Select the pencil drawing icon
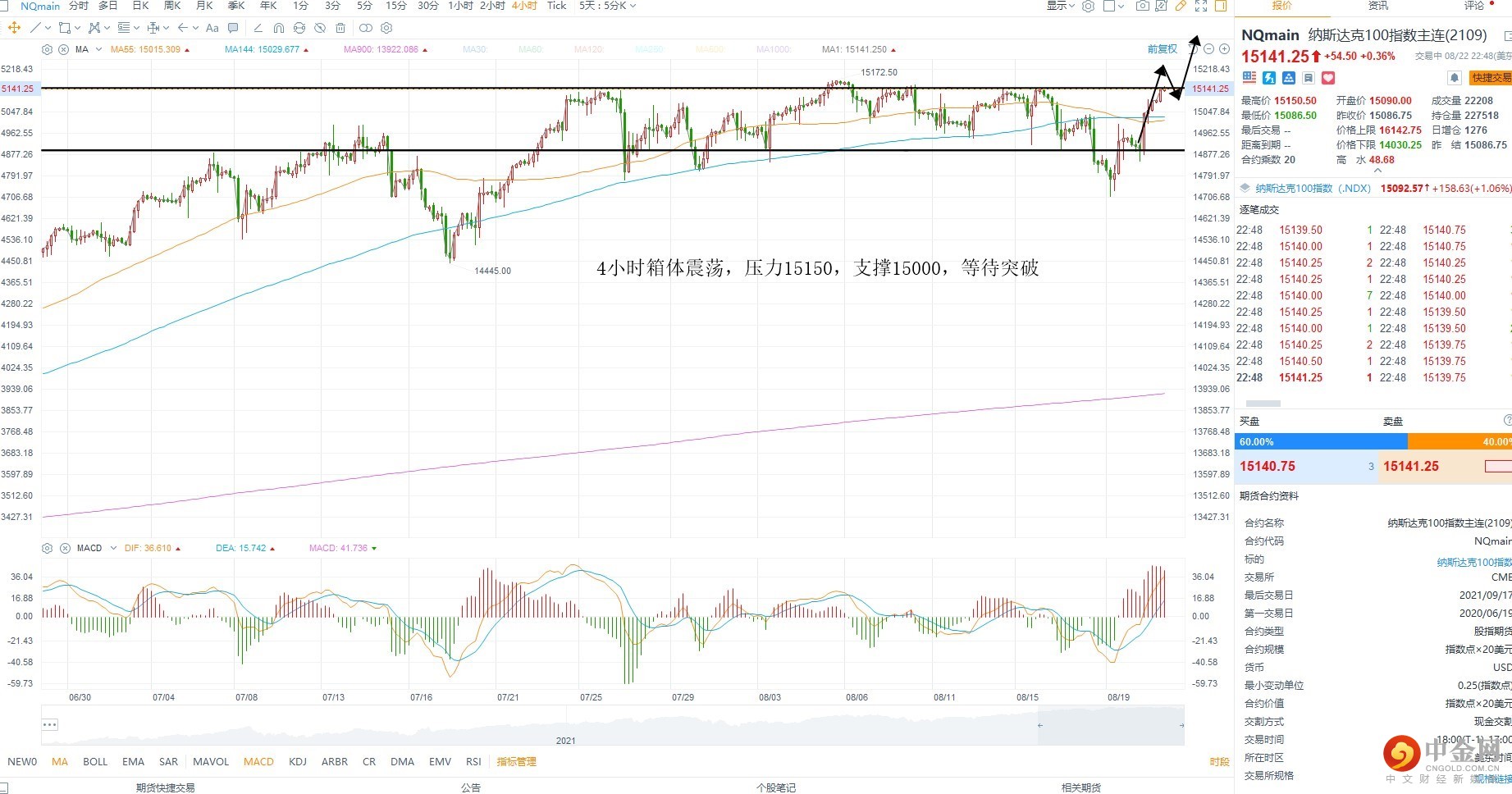Screen dimensions: 1512x794 (1181, 6)
